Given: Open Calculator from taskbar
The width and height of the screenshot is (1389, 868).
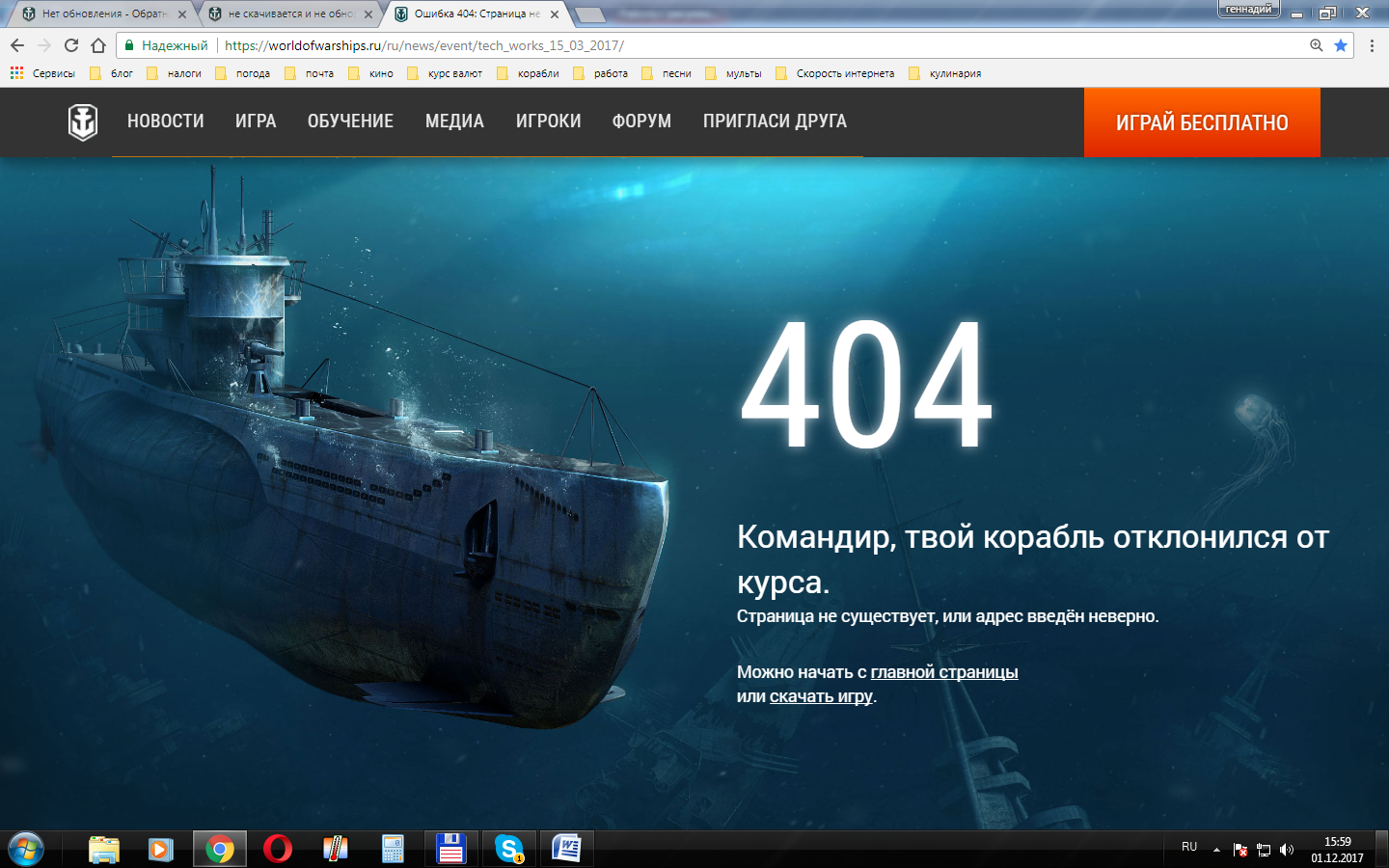Looking at the screenshot, I should 393,850.
